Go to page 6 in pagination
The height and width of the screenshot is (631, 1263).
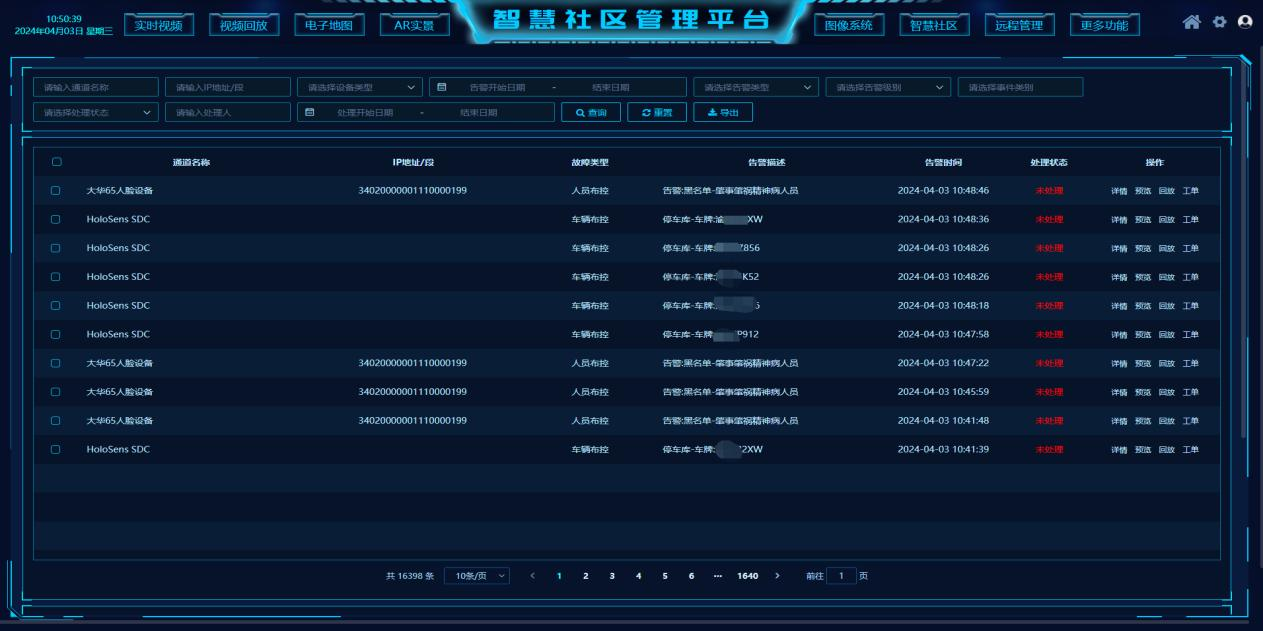click(691, 576)
